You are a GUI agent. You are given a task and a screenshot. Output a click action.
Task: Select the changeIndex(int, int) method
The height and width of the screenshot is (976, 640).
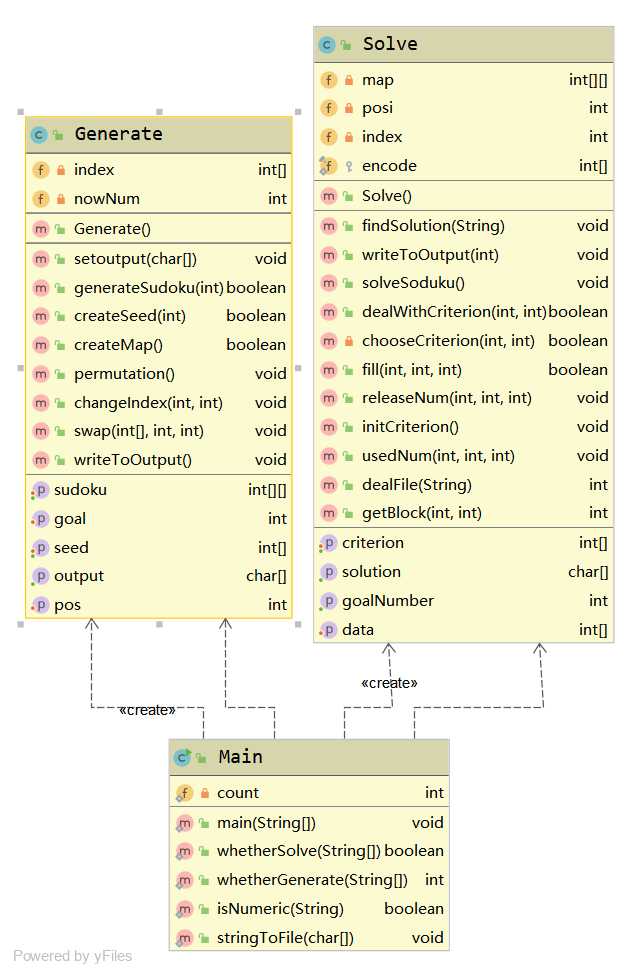pos(159,403)
